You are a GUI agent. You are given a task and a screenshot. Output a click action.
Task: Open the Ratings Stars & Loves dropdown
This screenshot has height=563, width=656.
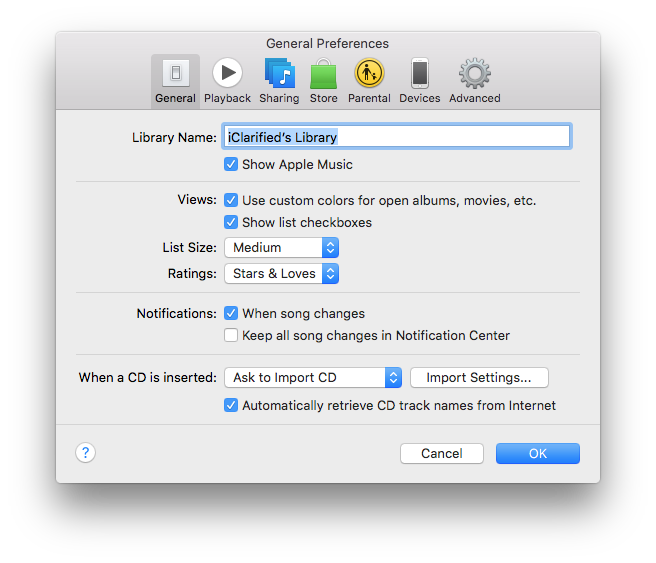282,274
